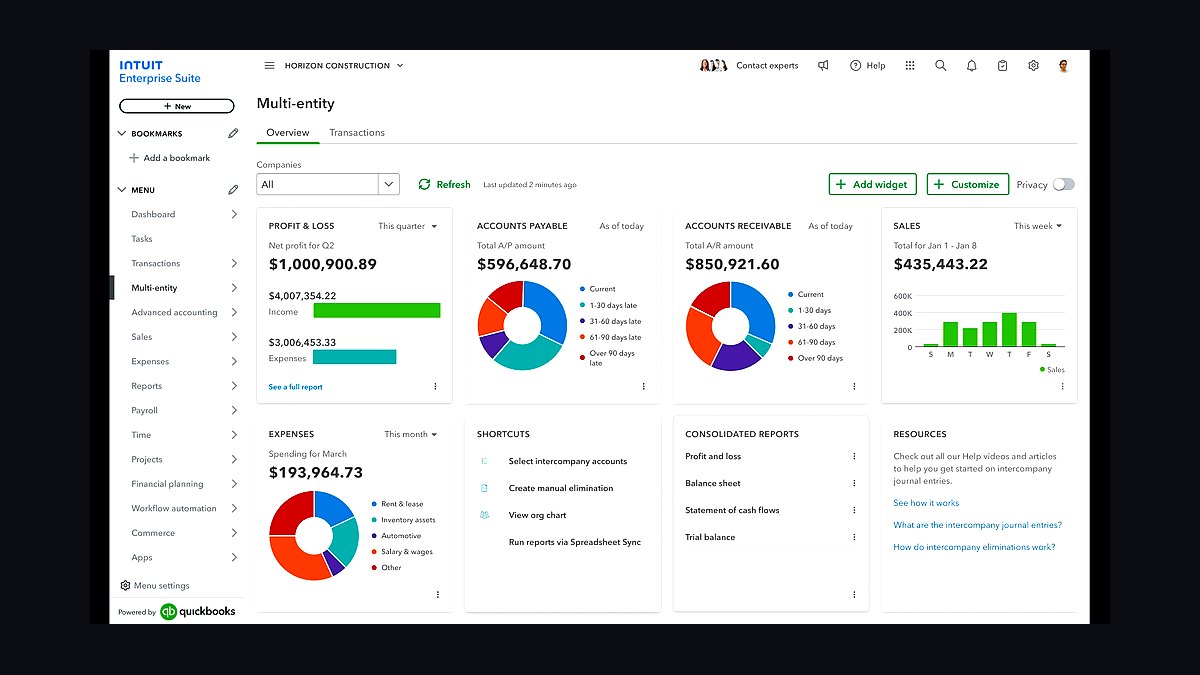Open the settings gear icon in header
The image size is (1200, 675).
[1033, 66]
